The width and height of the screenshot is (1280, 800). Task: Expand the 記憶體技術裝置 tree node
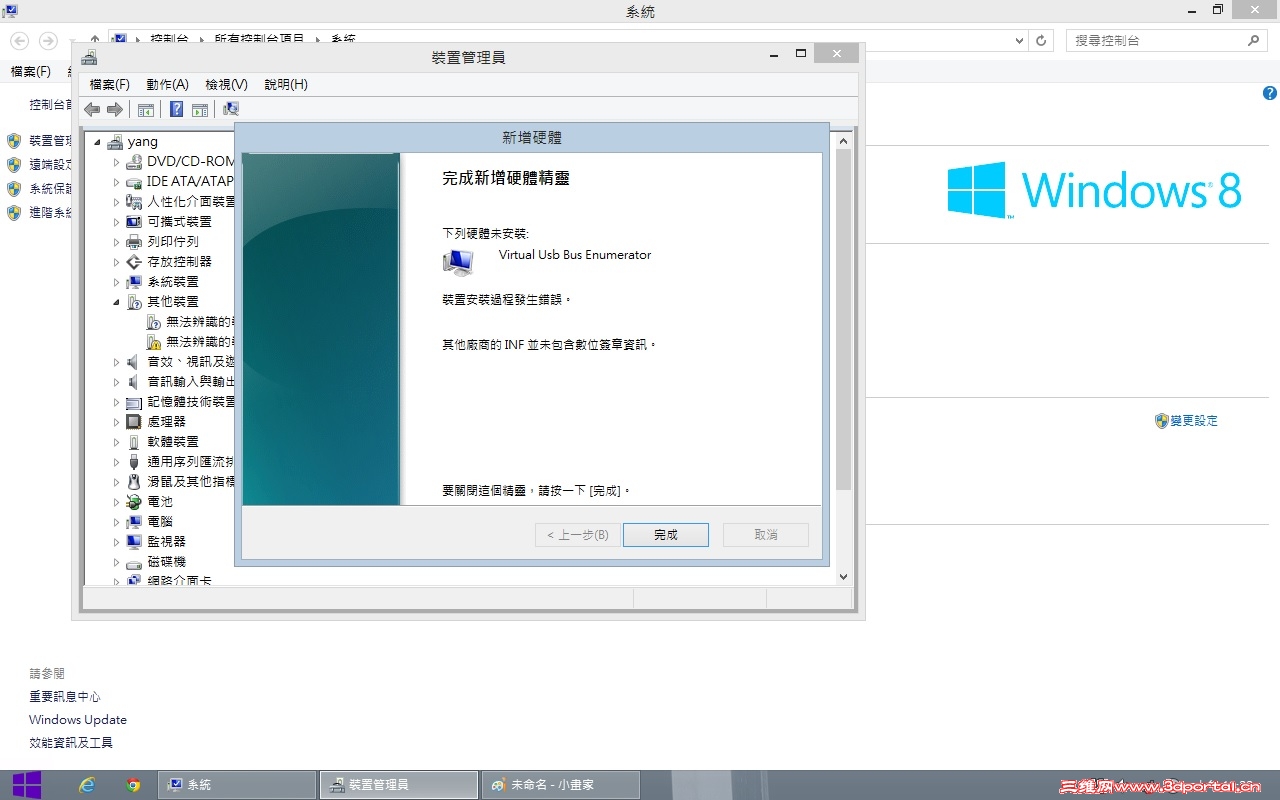116,401
